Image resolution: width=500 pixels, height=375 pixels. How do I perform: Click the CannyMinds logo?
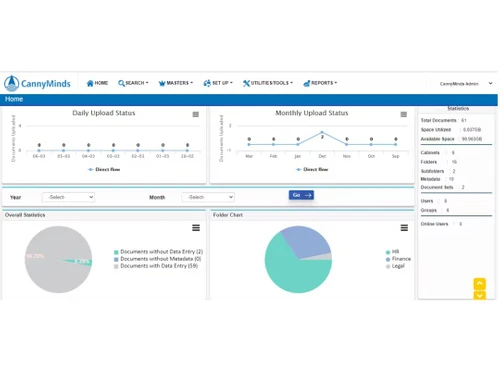point(37,83)
